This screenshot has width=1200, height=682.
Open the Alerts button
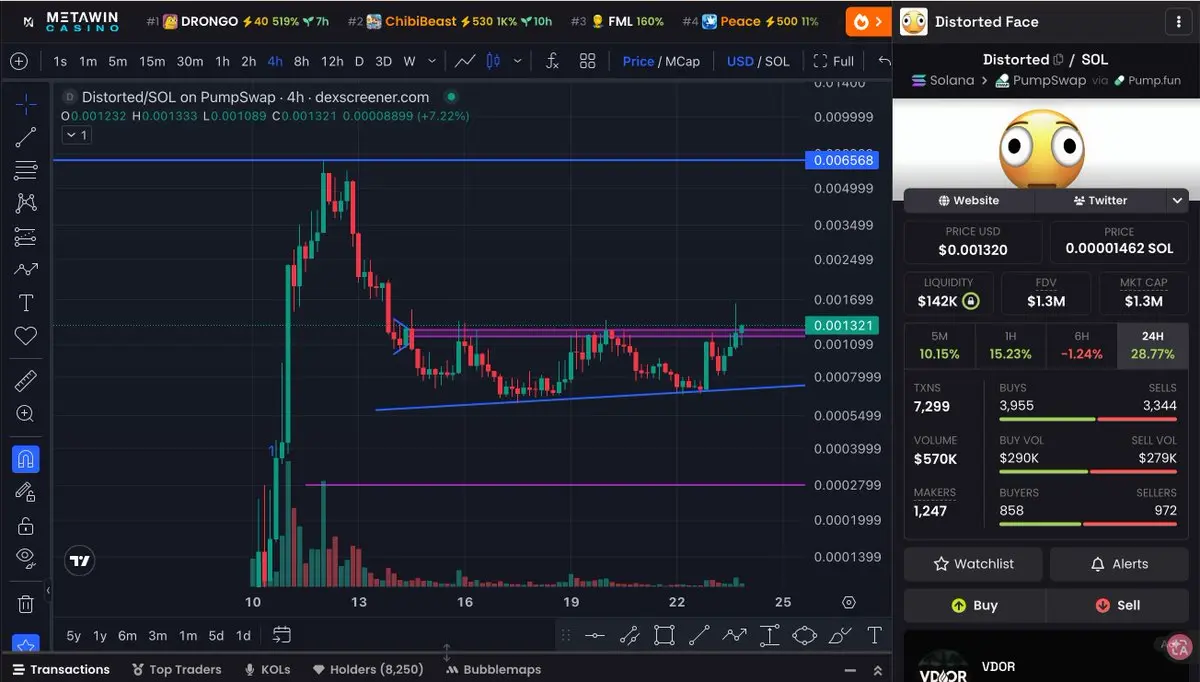tap(1119, 564)
